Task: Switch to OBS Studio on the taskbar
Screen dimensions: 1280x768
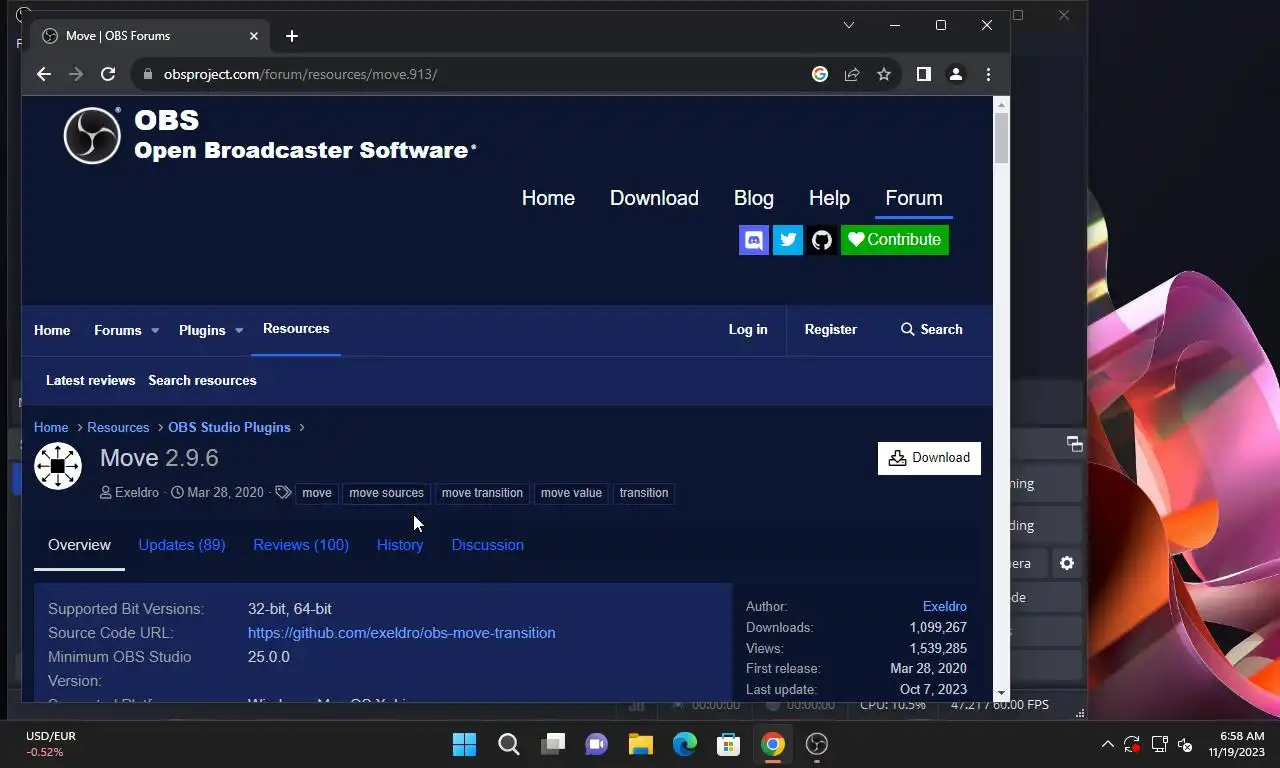Action: click(817, 744)
